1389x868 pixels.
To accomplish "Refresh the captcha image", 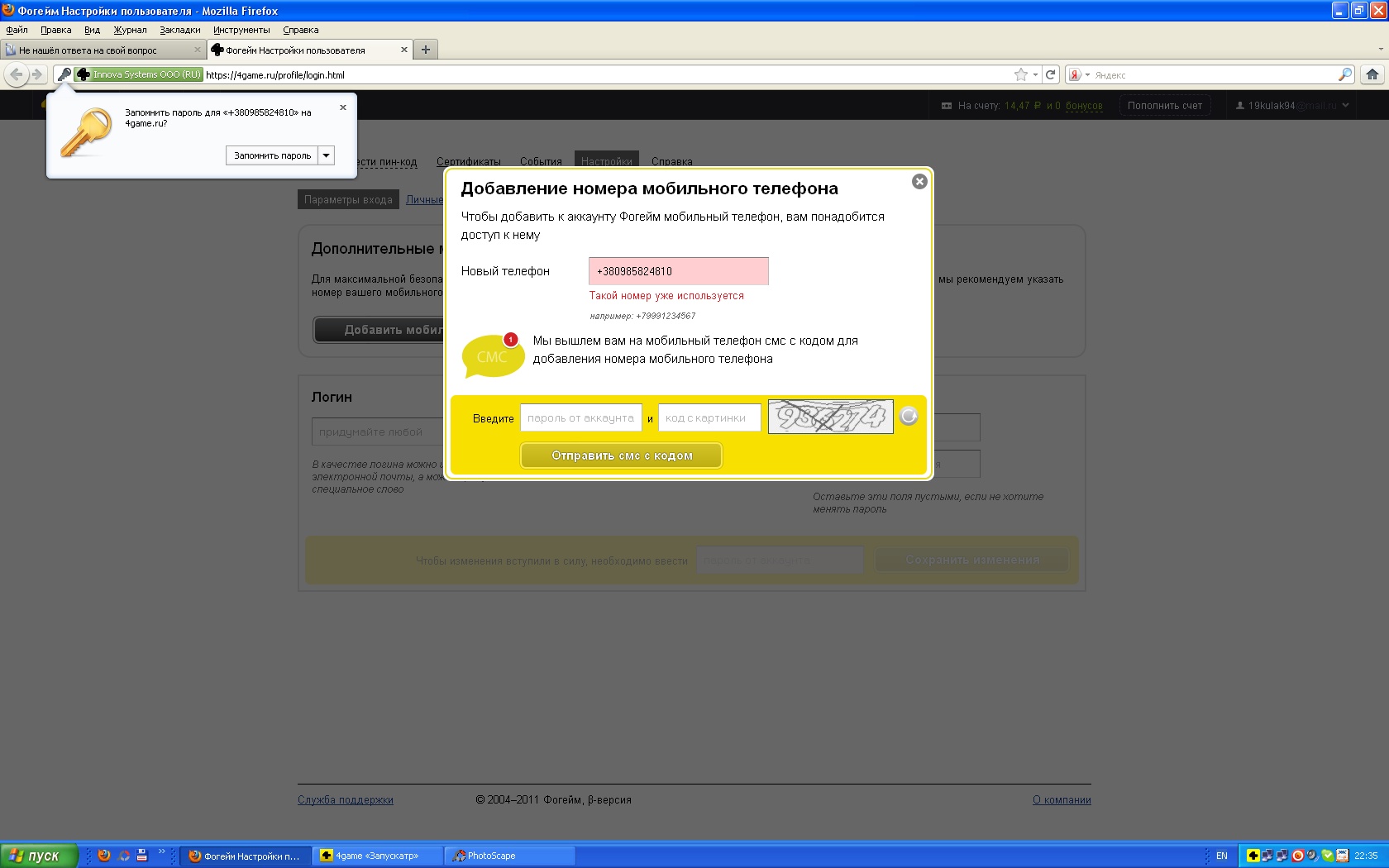I will pyautogui.click(x=909, y=417).
